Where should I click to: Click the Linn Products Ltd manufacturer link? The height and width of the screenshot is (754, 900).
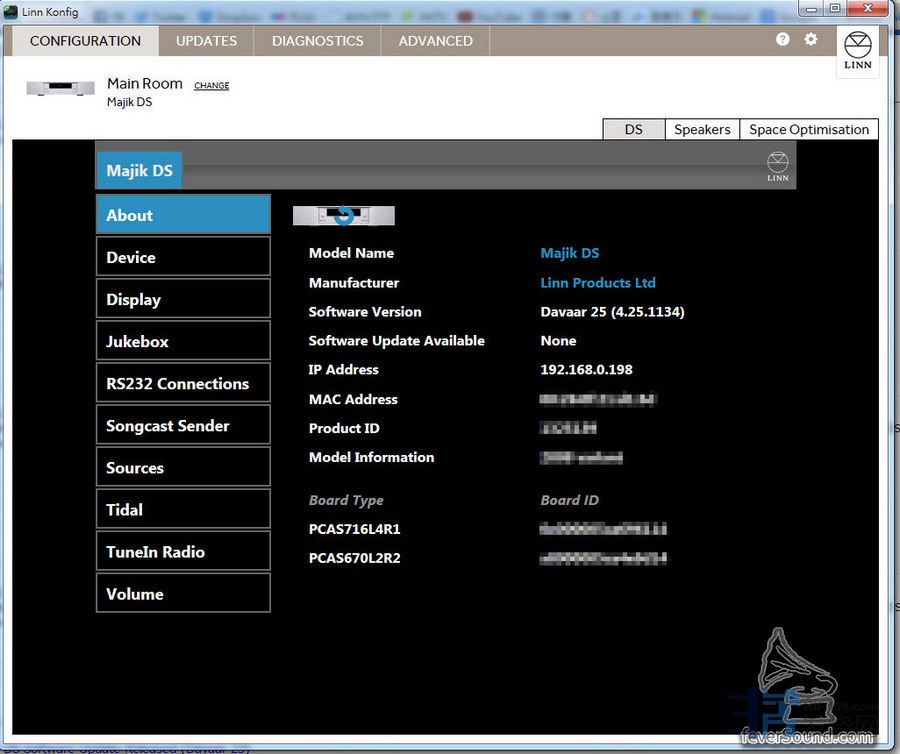click(x=597, y=283)
